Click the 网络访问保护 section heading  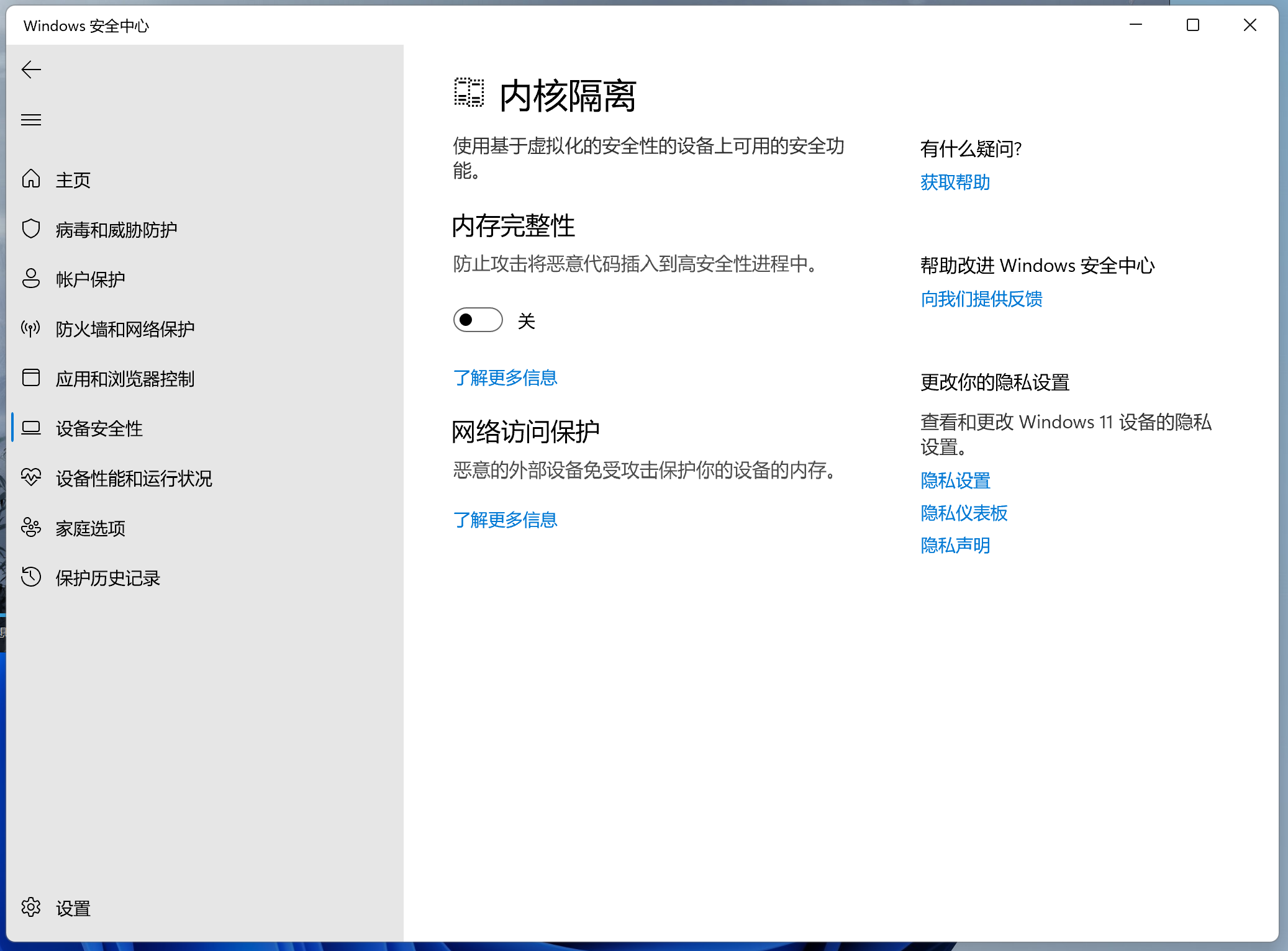tap(525, 431)
